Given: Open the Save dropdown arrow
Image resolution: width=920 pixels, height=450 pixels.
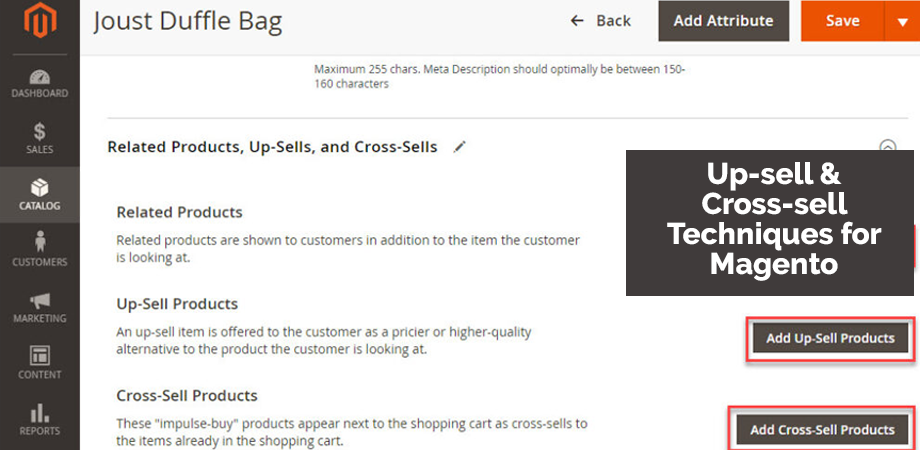Looking at the screenshot, I should (x=902, y=21).
